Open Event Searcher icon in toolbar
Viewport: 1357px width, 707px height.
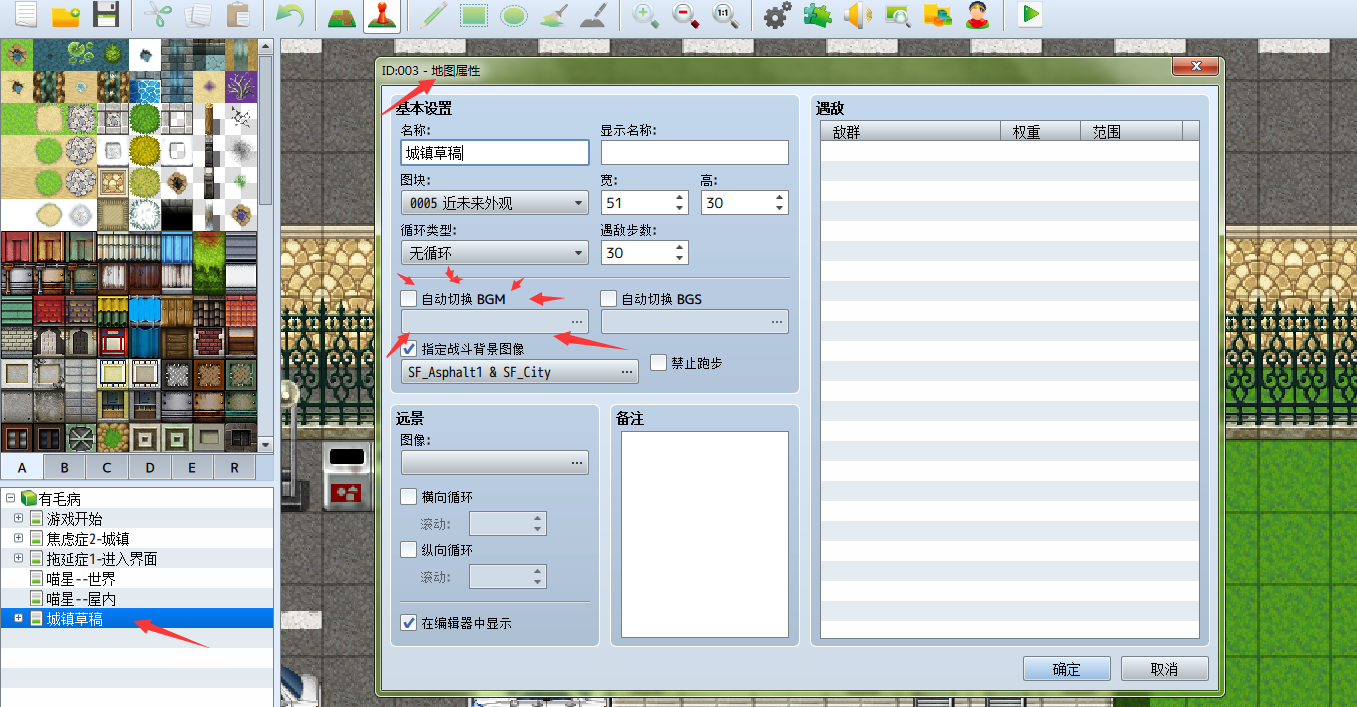click(898, 16)
